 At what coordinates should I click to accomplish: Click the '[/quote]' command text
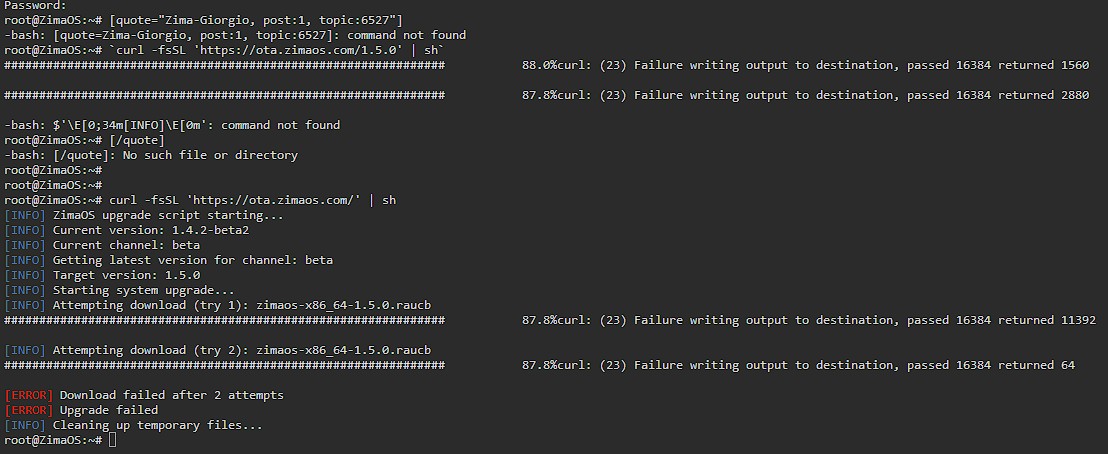click(x=136, y=140)
